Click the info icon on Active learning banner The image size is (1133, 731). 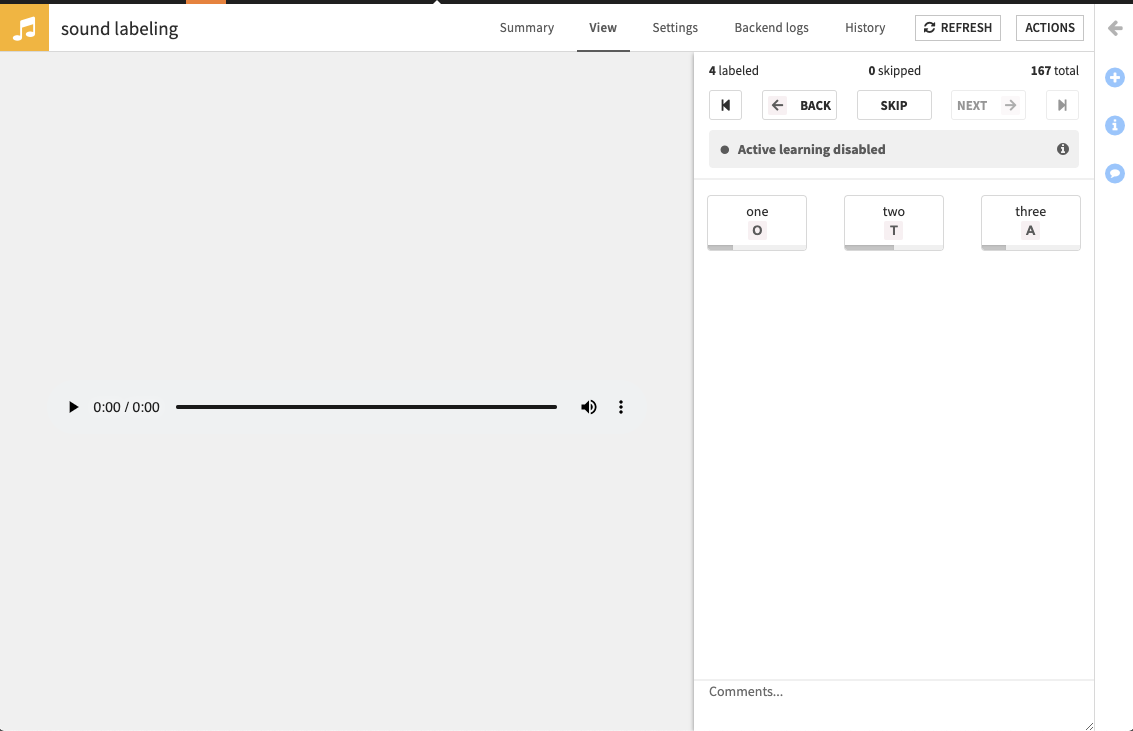pyautogui.click(x=1063, y=148)
